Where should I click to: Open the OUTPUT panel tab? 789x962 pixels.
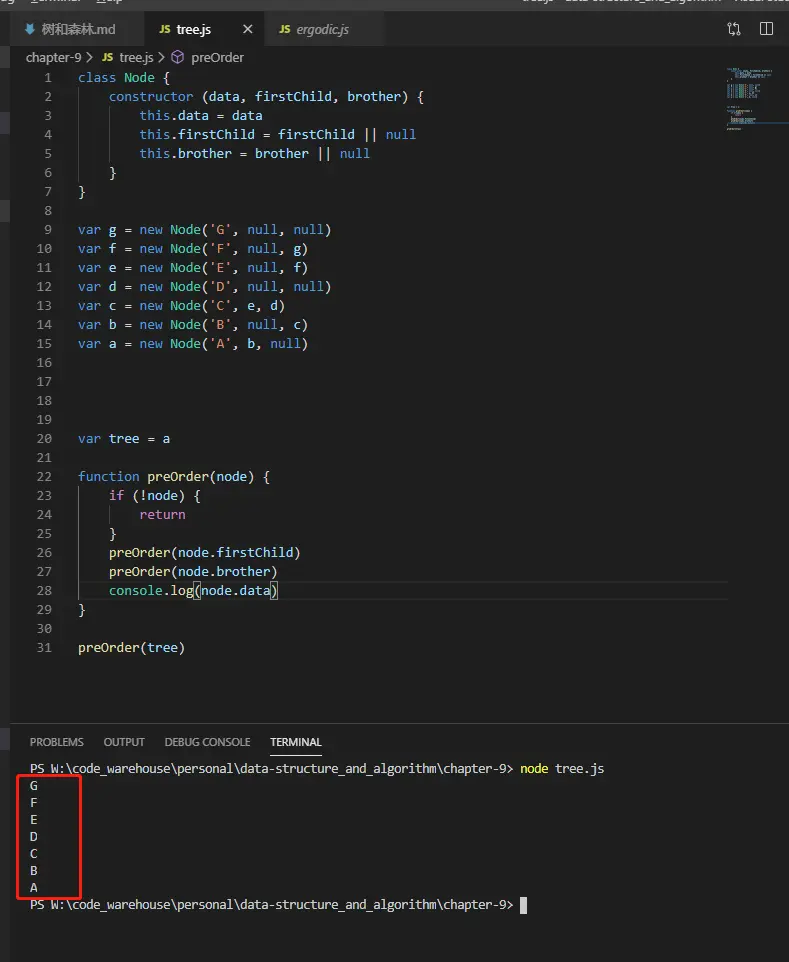[124, 742]
